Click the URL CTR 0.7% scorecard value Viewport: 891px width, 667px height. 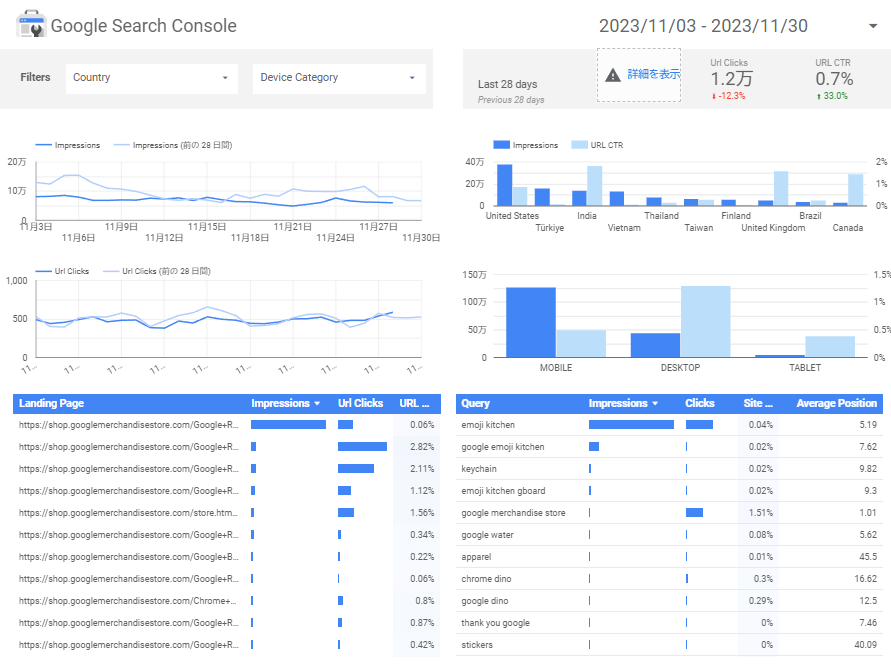click(x=834, y=78)
